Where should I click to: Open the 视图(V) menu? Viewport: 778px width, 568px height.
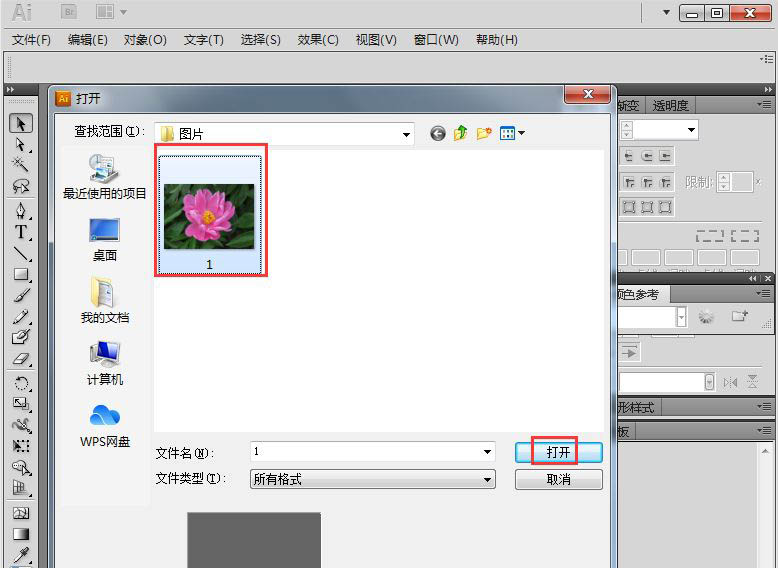coord(376,40)
